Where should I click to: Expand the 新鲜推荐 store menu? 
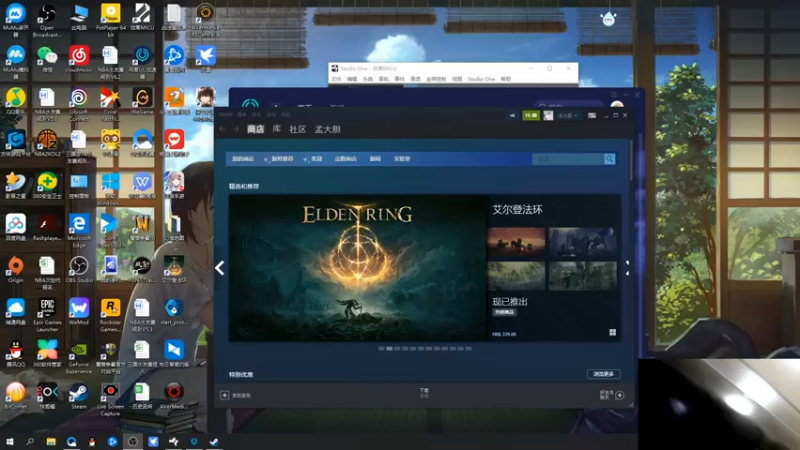[279, 159]
